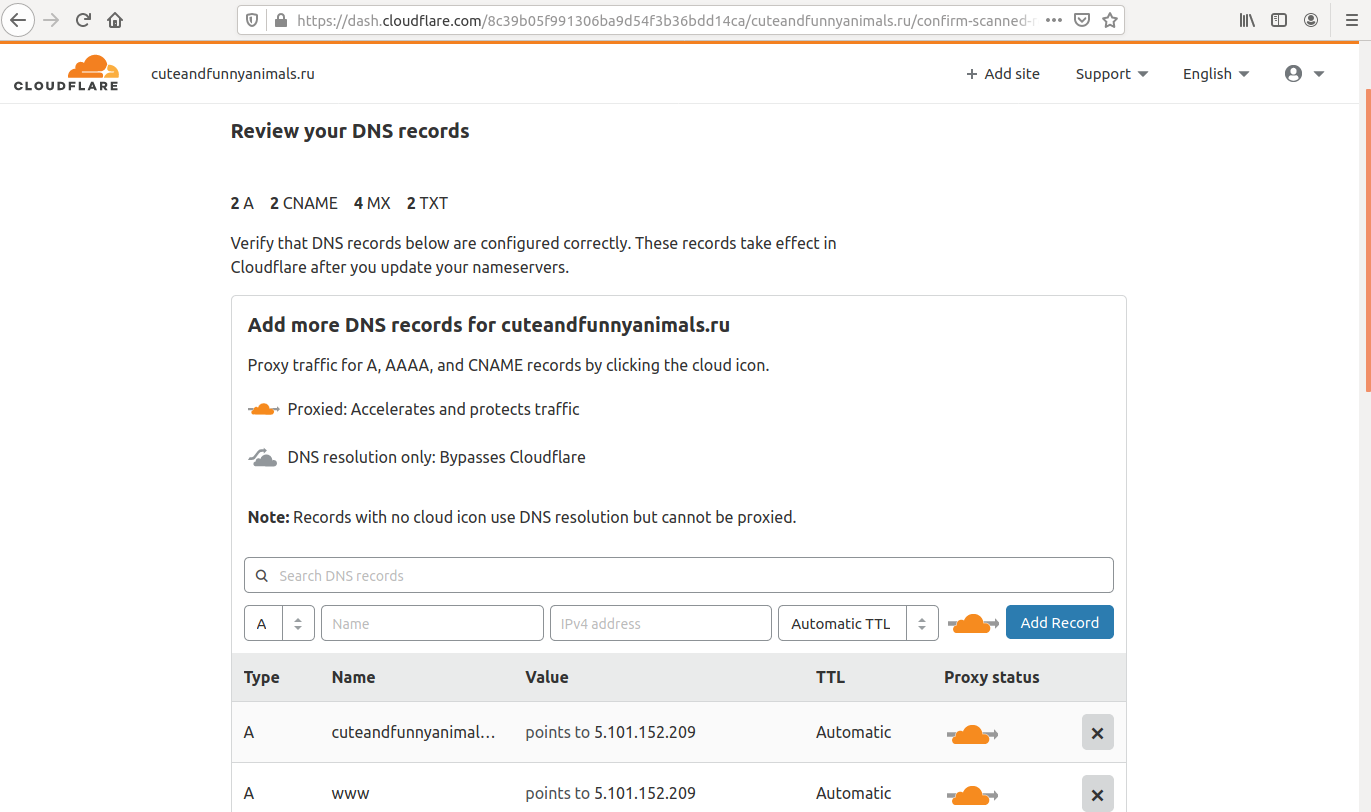Toggle proxy cloud in new record row
This screenshot has height=812, width=1371.
(x=972, y=623)
